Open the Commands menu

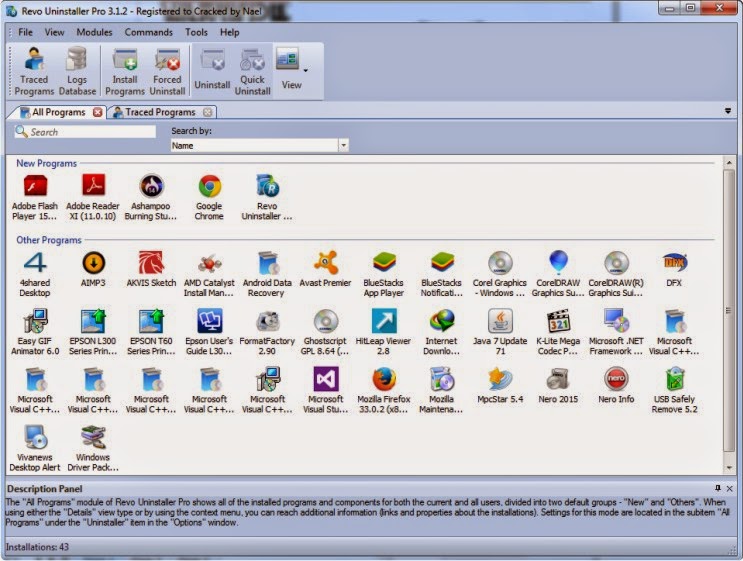point(148,32)
